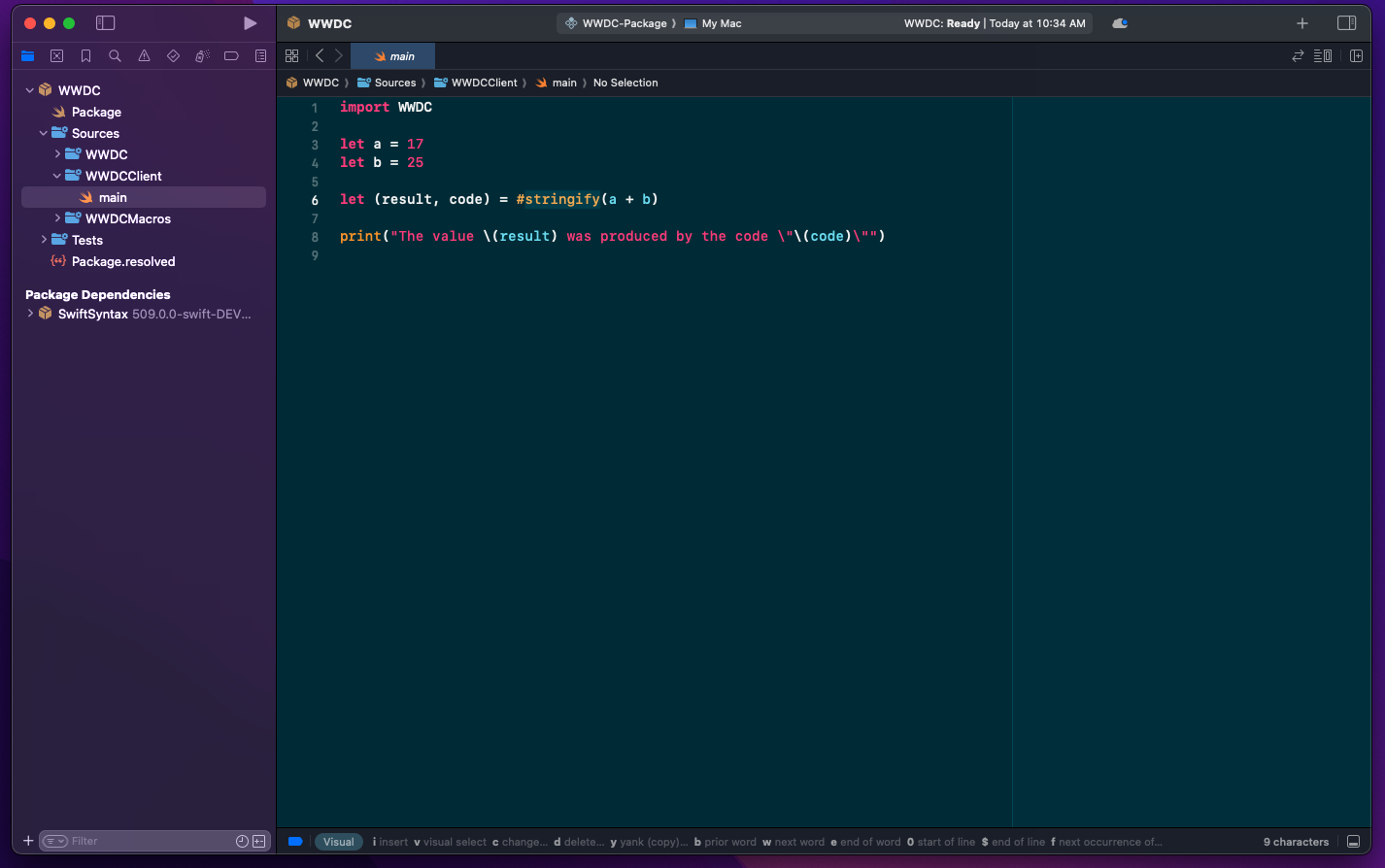
Task: Toggle the navigator sidebar visibility
Action: pos(106,23)
